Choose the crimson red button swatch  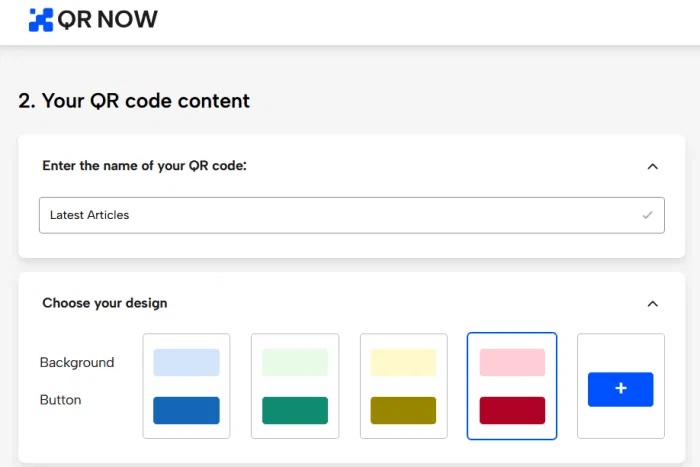[512, 410]
